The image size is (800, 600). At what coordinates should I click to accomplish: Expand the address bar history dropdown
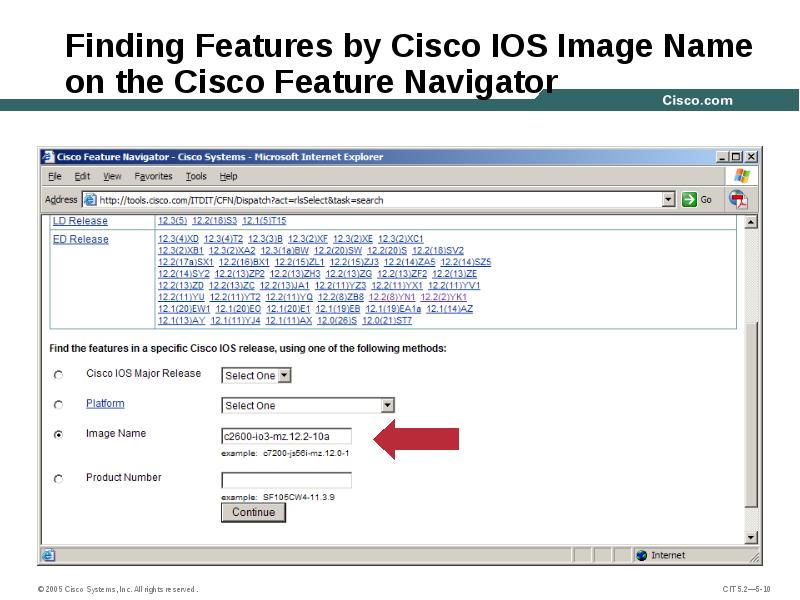click(x=668, y=199)
